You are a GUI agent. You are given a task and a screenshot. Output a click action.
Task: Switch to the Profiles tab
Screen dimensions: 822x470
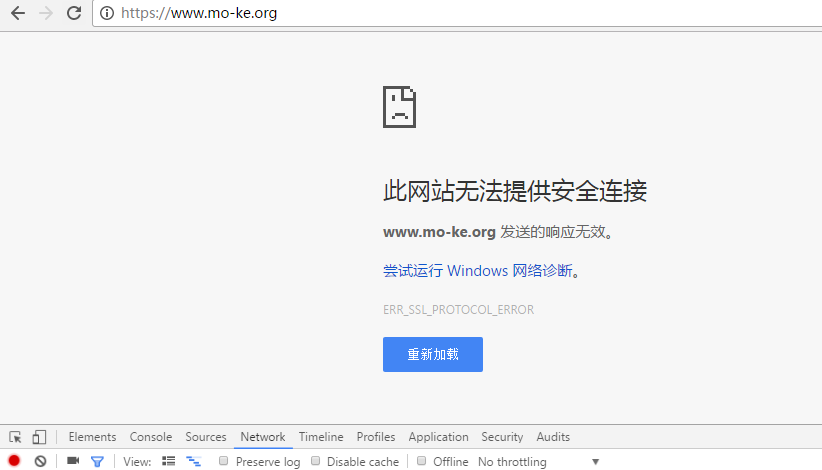click(x=376, y=436)
